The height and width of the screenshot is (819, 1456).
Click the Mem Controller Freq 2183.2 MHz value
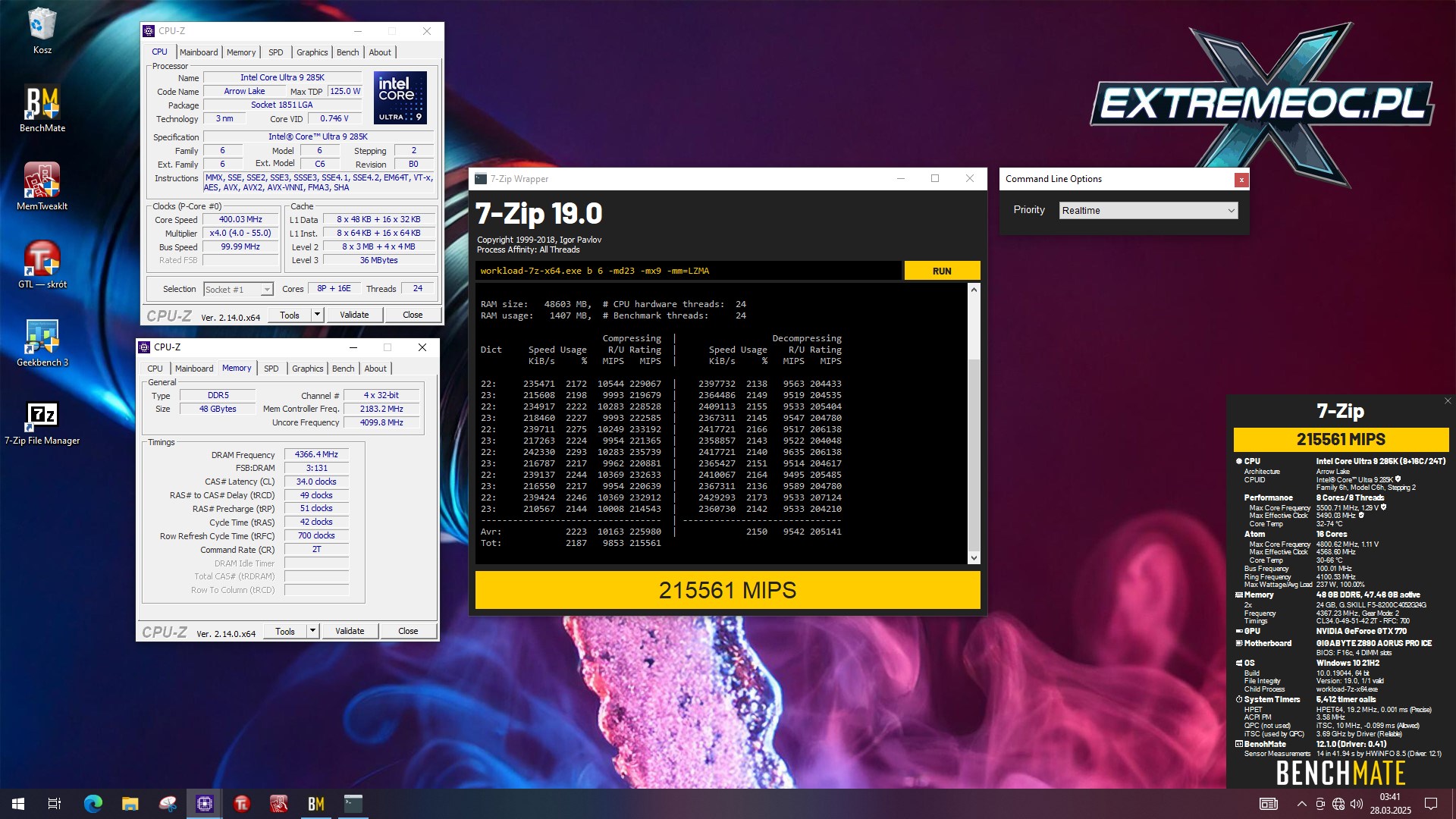381,409
